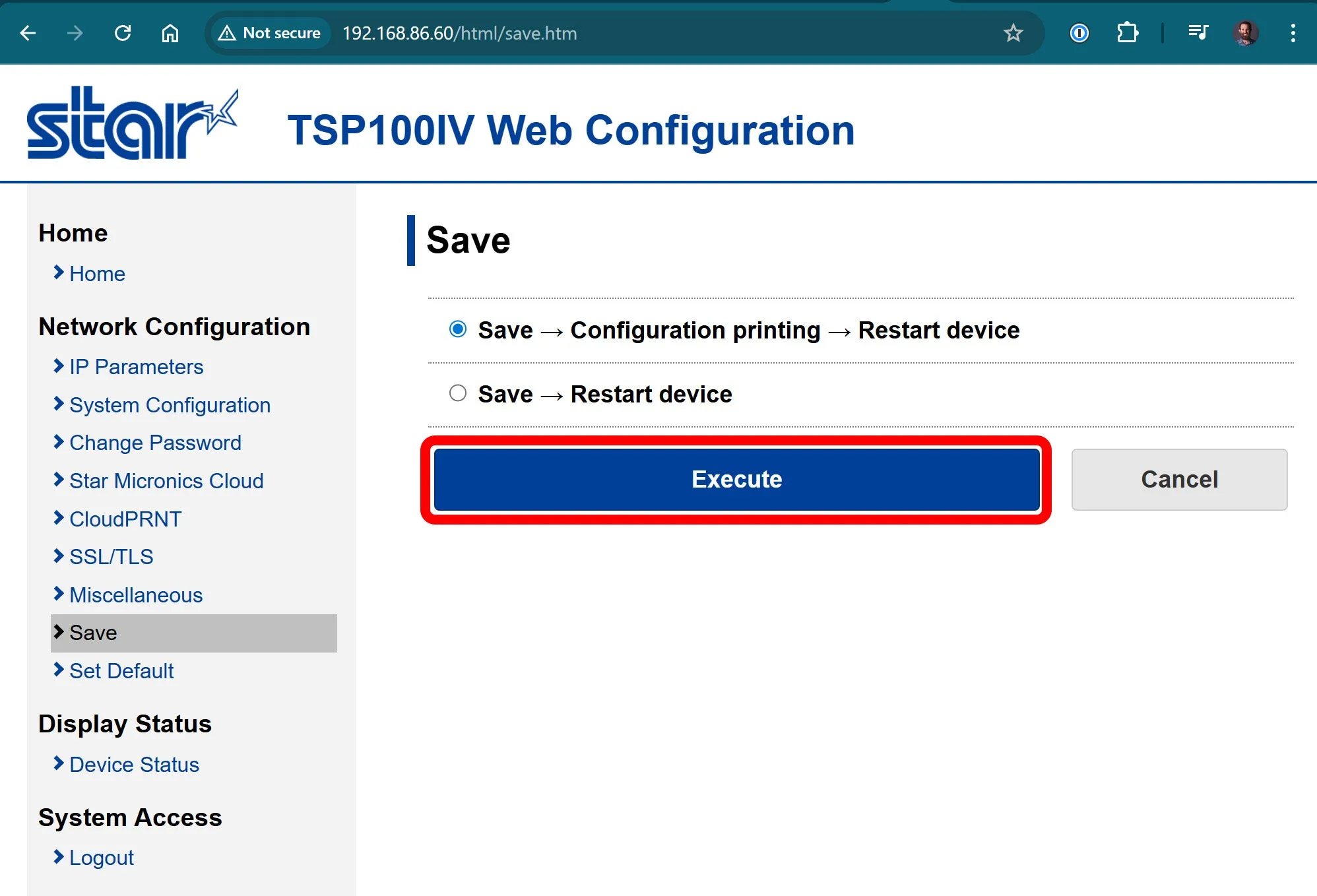Screen dimensions: 1317x896
Task: Click the address bar URL
Action: click(460, 33)
